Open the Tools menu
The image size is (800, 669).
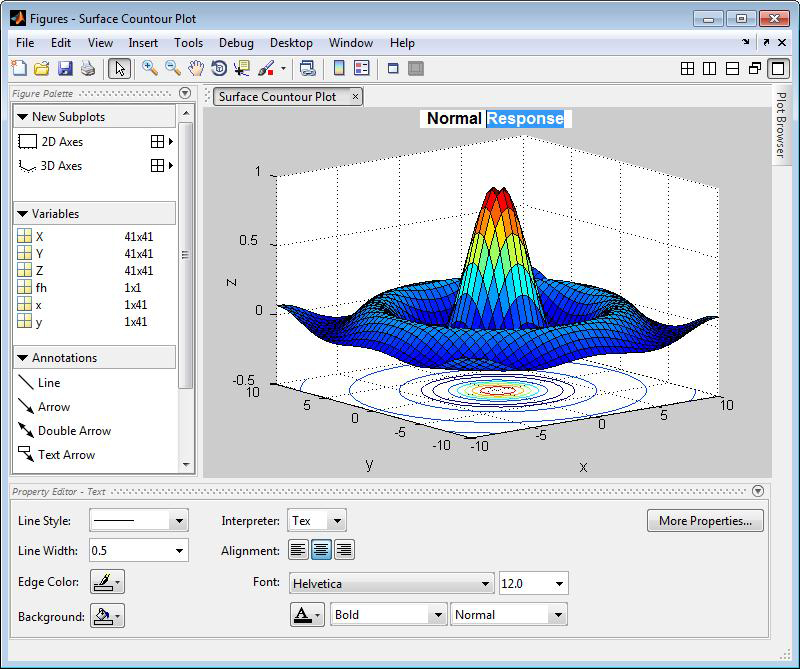click(188, 43)
